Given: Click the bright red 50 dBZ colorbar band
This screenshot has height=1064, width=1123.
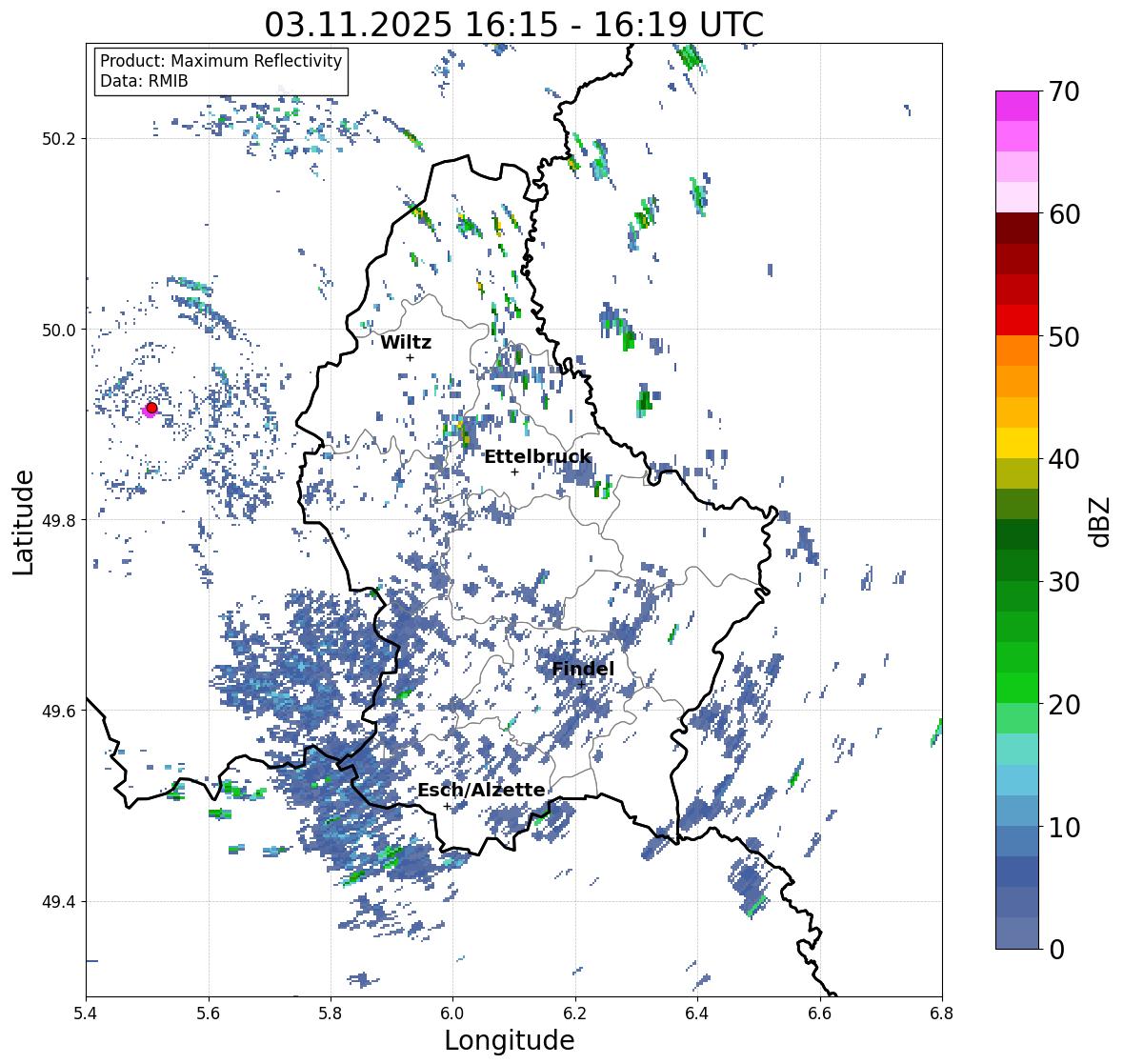Looking at the screenshot, I should pos(1017,320).
